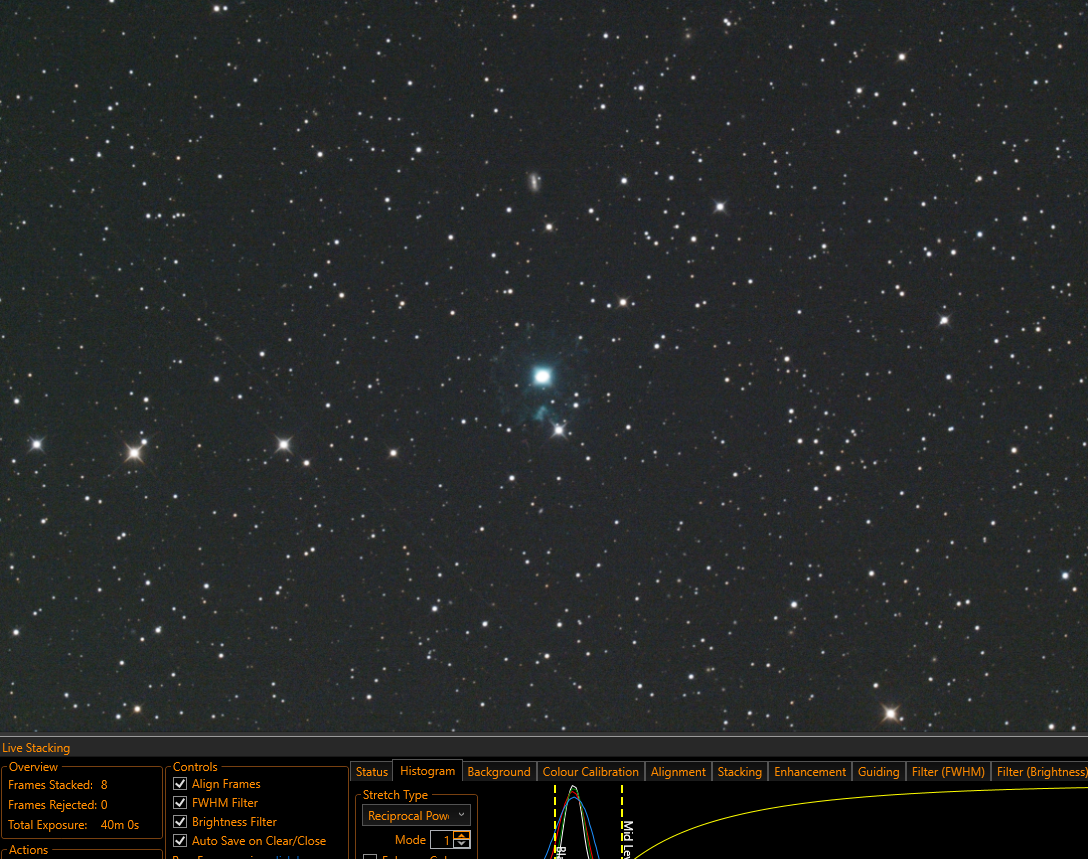
Task: Disable the Brightness Filter checkbox
Action: click(180, 822)
